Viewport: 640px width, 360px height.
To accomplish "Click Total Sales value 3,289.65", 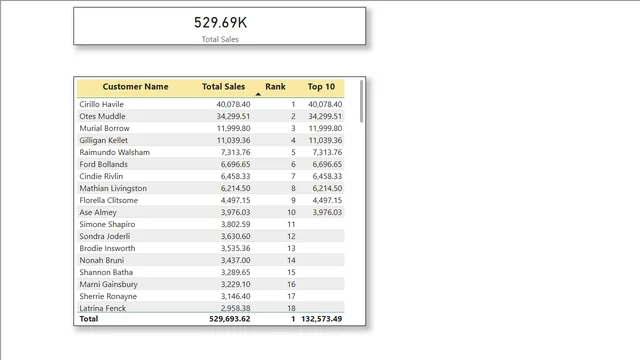I will [236, 272].
